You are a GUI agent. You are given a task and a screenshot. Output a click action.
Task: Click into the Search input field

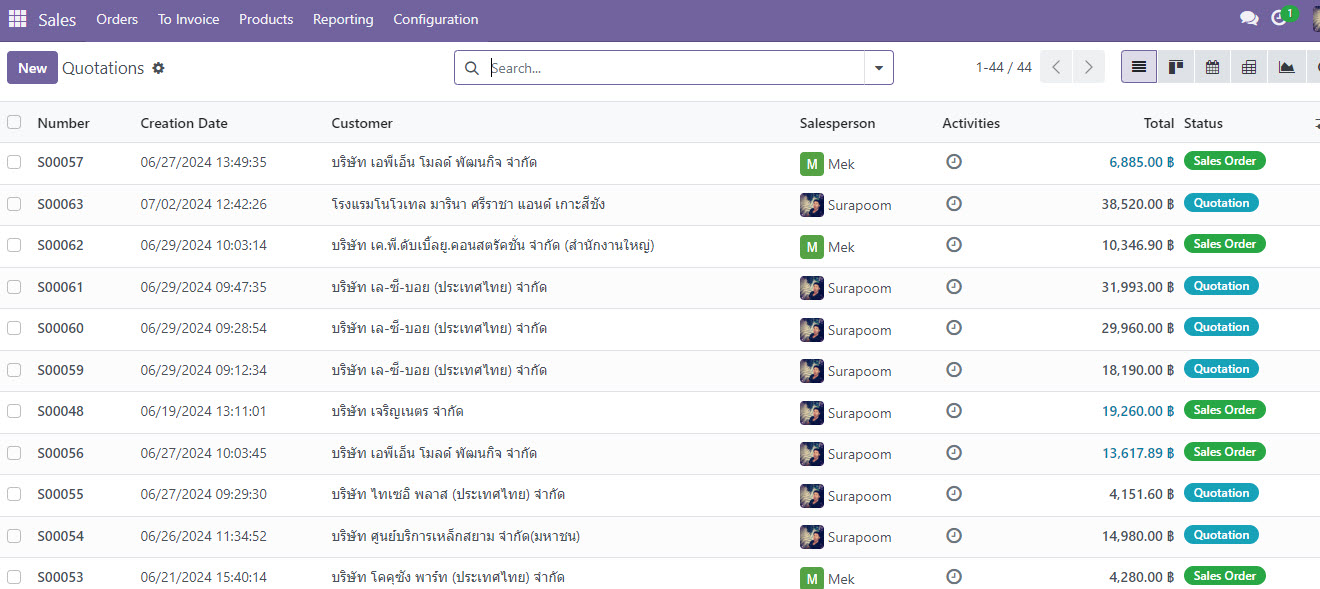click(670, 68)
